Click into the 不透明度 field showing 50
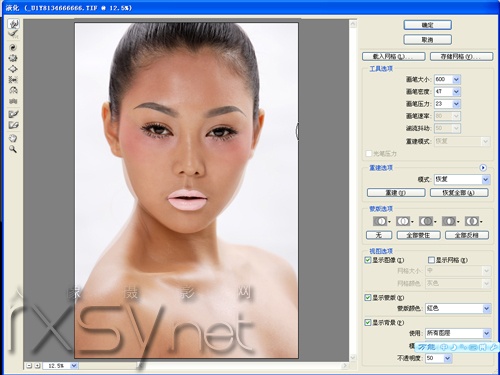The image size is (500, 375). pos(435,358)
